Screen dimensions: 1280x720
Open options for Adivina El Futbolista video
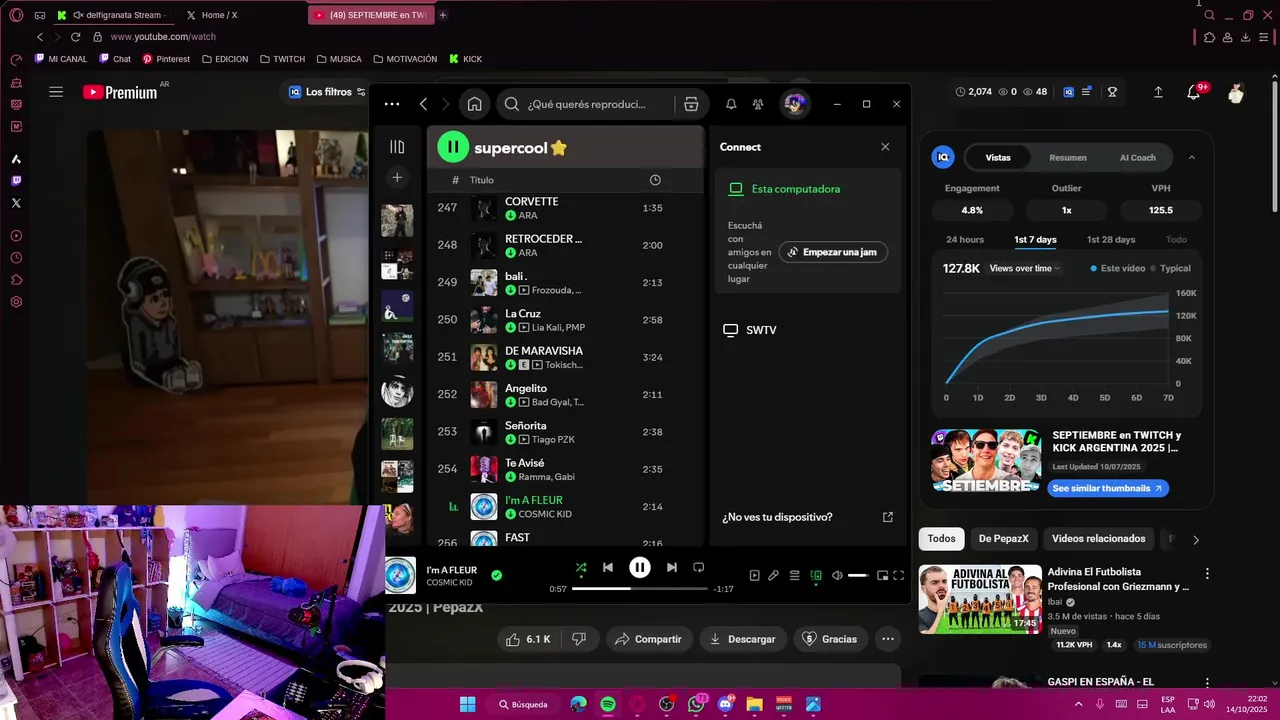point(1207,574)
